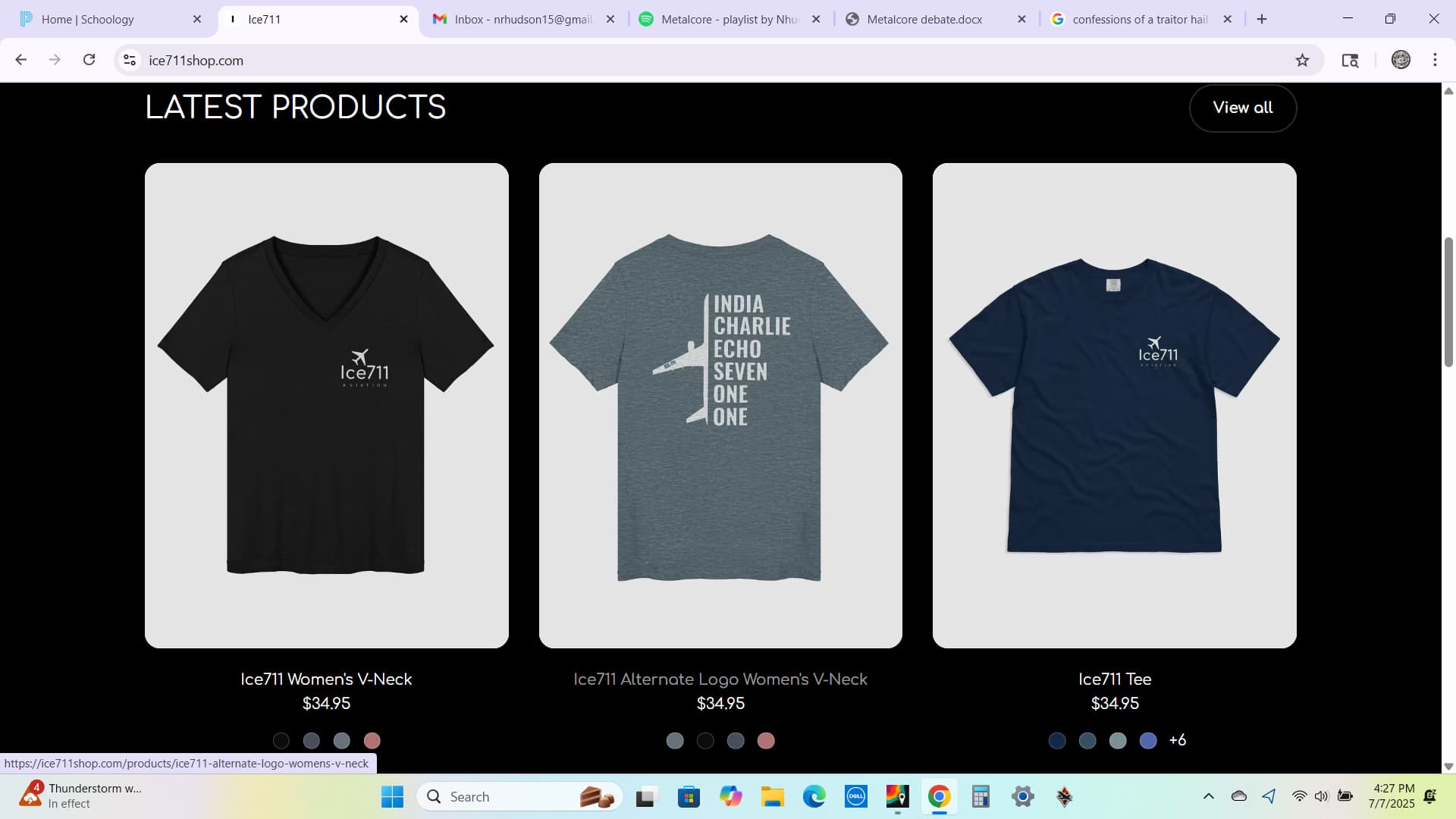The width and height of the screenshot is (1456, 819).
Task: Open the Dell app on taskbar
Action: [x=856, y=796]
